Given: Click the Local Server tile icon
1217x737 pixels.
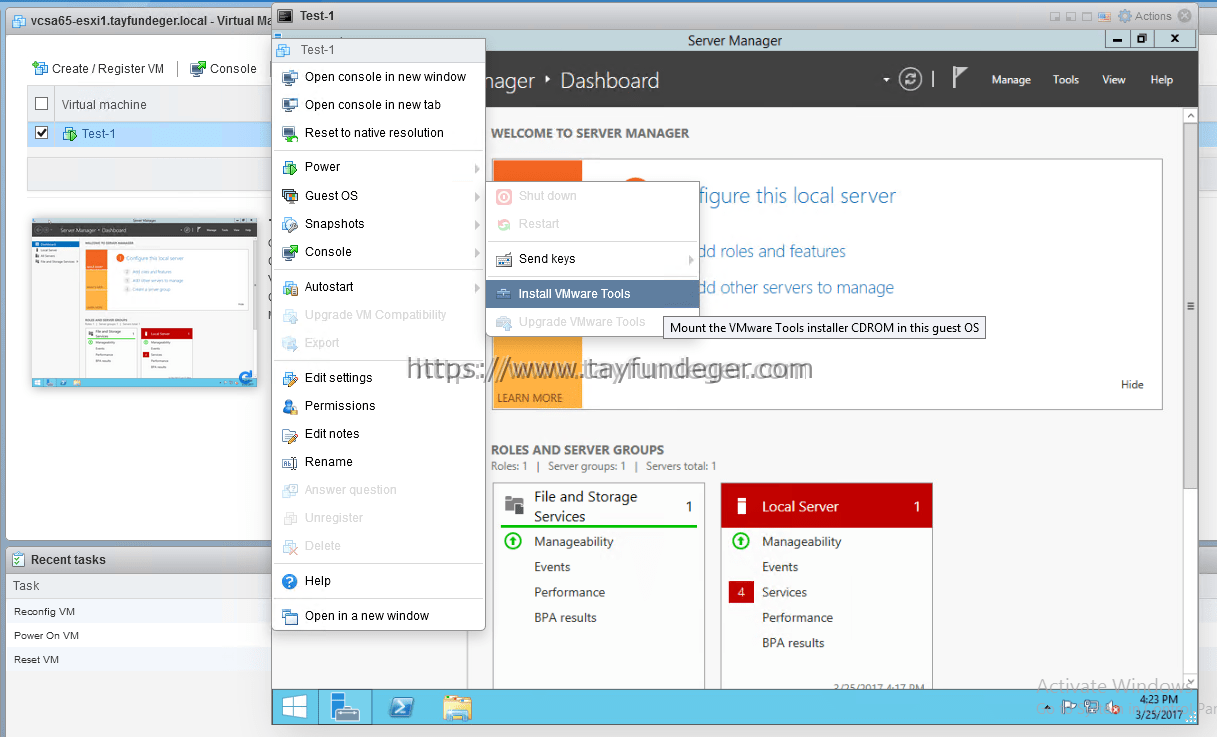Looking at the screenshot, I should [741, 506].
